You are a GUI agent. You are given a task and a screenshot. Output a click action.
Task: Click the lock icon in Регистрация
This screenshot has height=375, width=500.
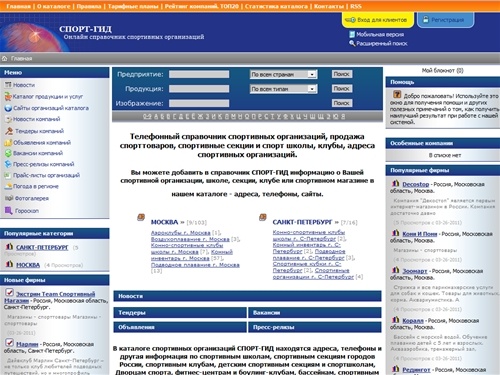click(425, 19)
